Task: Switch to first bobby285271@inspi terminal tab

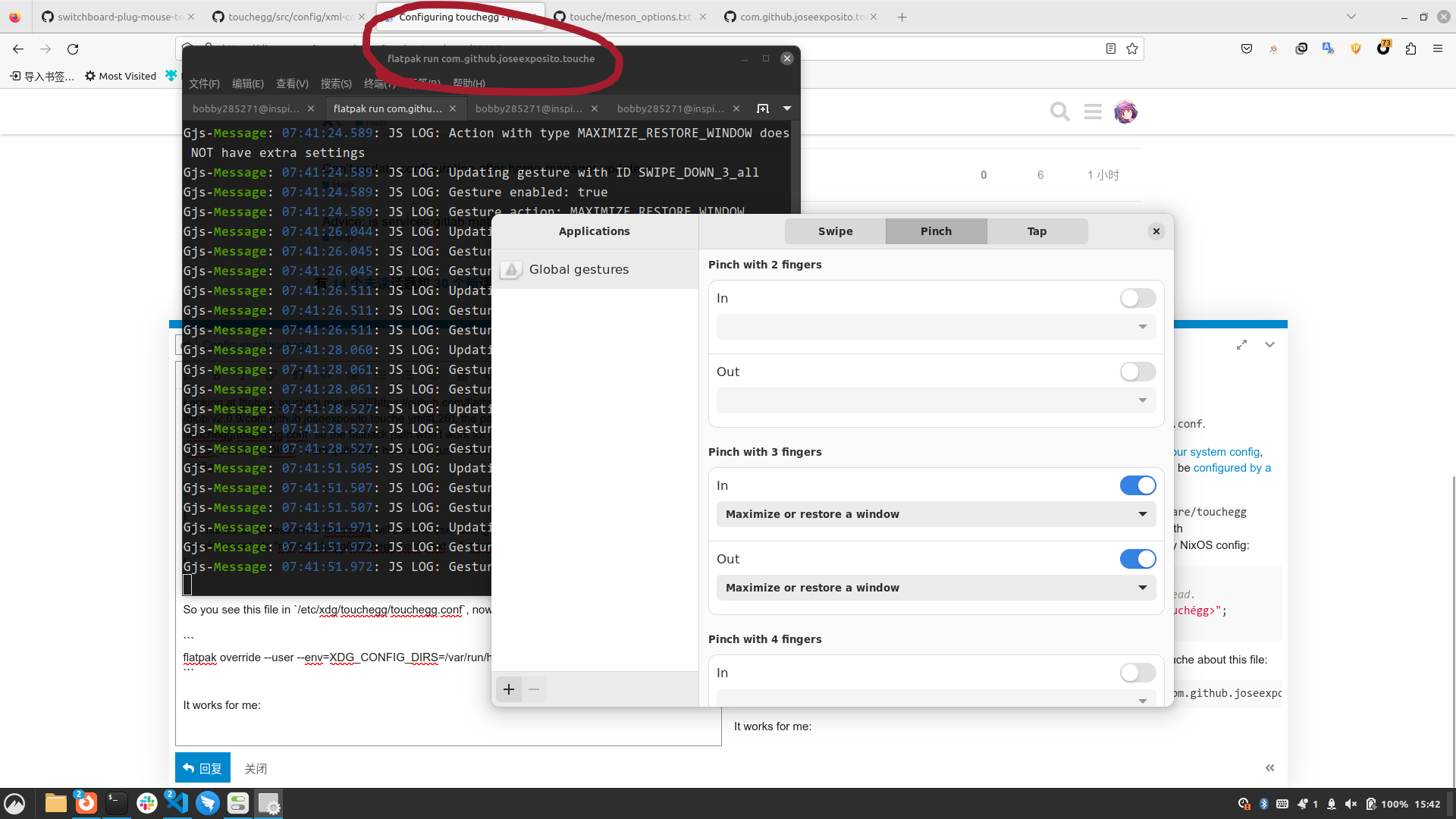Action: point(246,108)
